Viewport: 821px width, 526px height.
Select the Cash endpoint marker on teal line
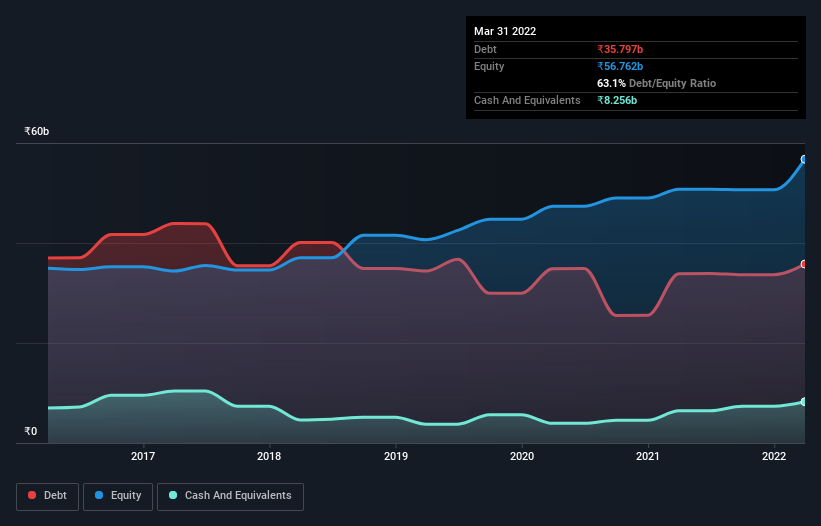coord(804,402)
